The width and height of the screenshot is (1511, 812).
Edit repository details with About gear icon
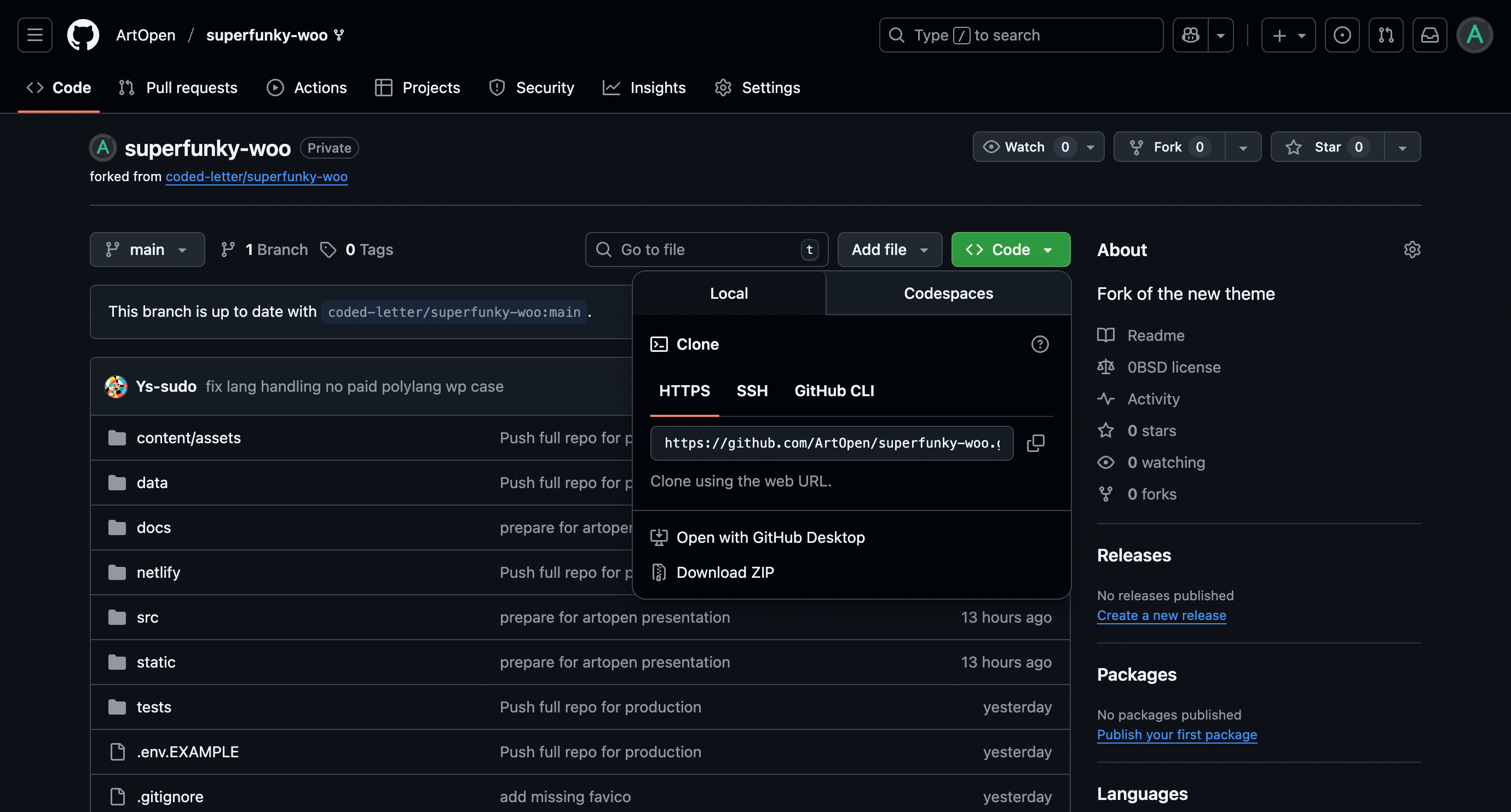pos(1412,250)
